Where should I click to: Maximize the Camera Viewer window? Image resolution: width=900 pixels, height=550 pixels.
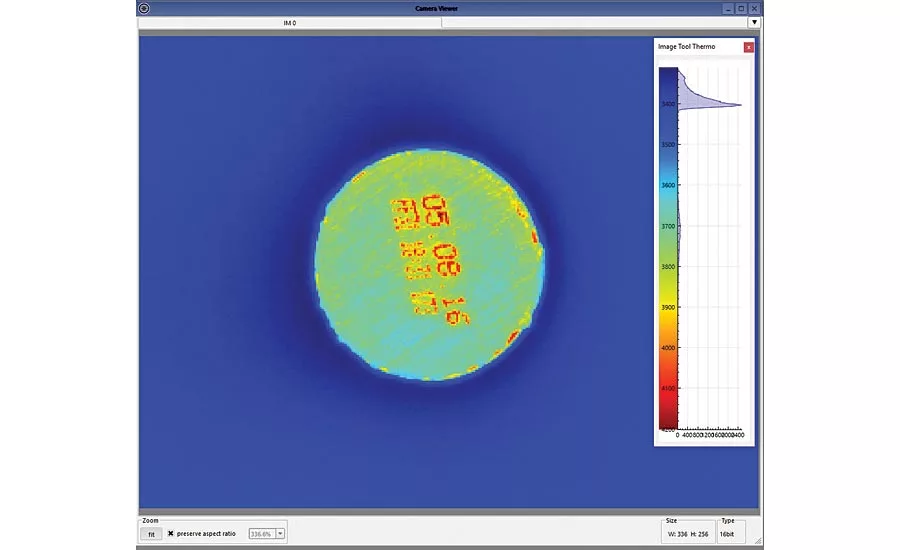(741, 9)
